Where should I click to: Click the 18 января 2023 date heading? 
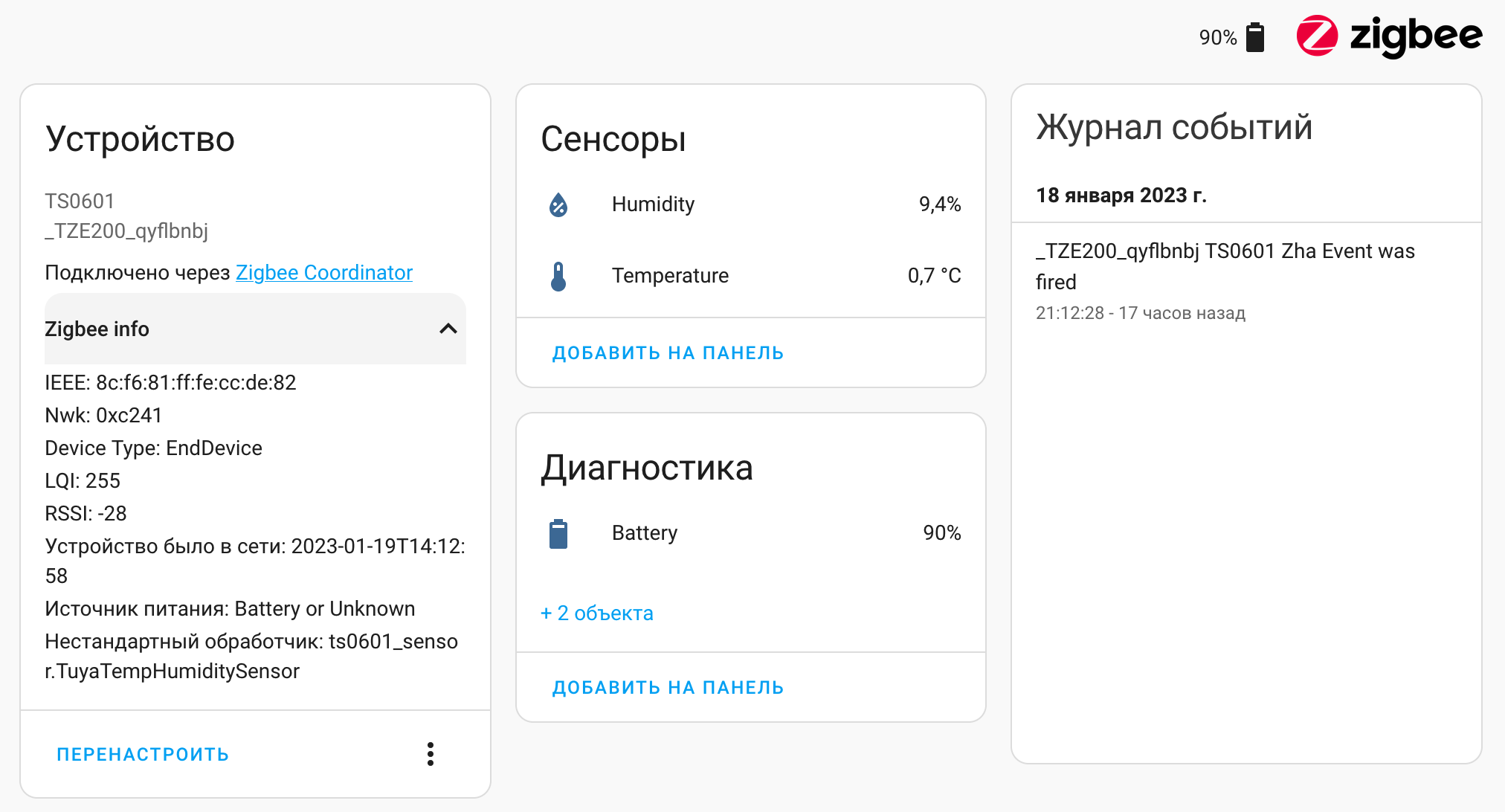pyautogui.click(x=1122, y=196)
